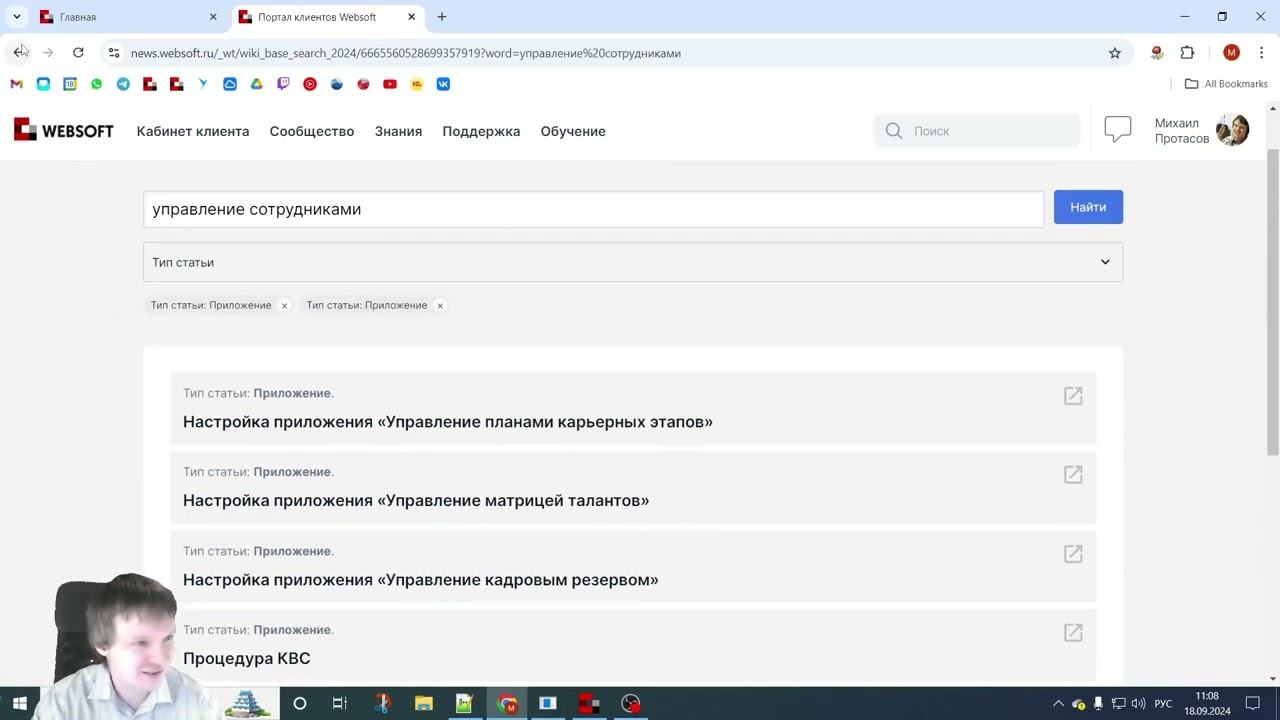This screenshot has height=720, width=1280.
Task: Reload the current page
Action: coord(78,52)
